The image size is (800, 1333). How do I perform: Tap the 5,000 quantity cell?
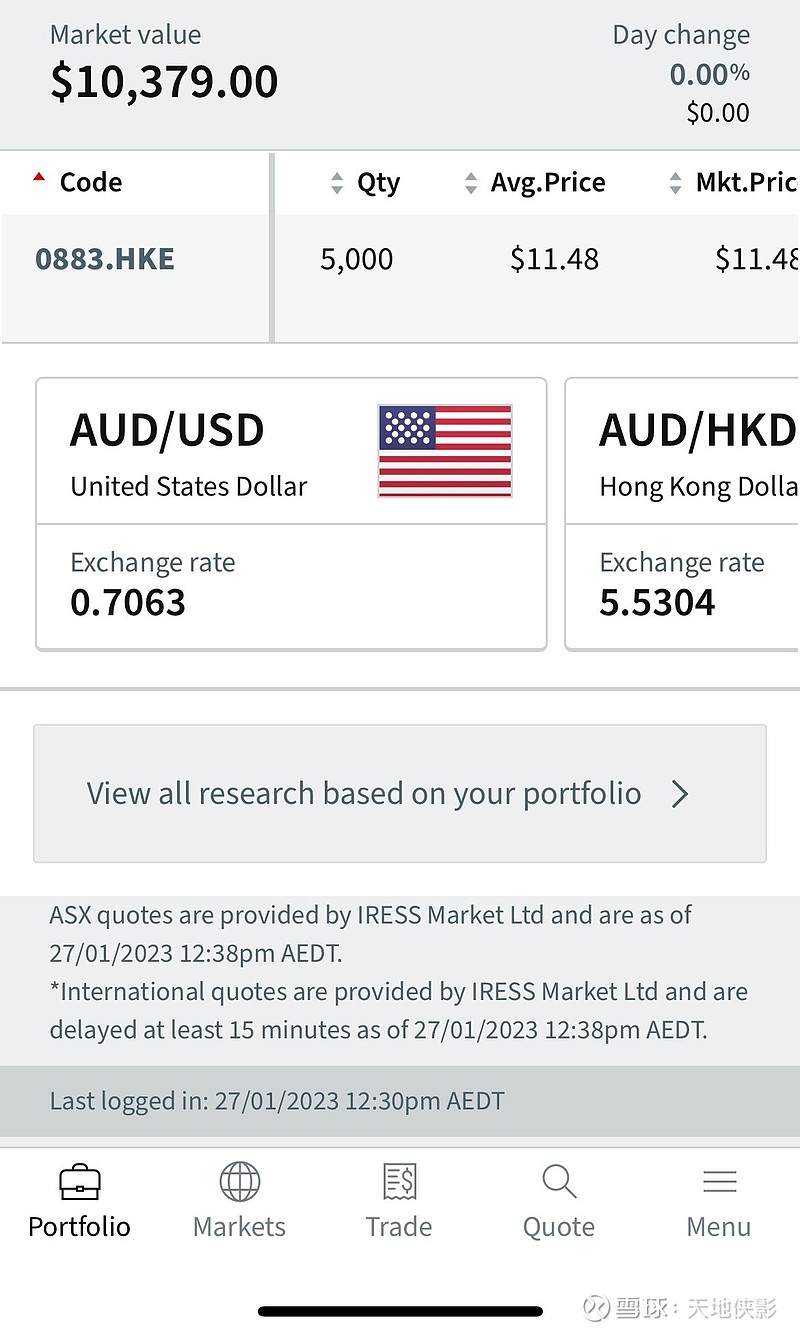pos(357,260)
